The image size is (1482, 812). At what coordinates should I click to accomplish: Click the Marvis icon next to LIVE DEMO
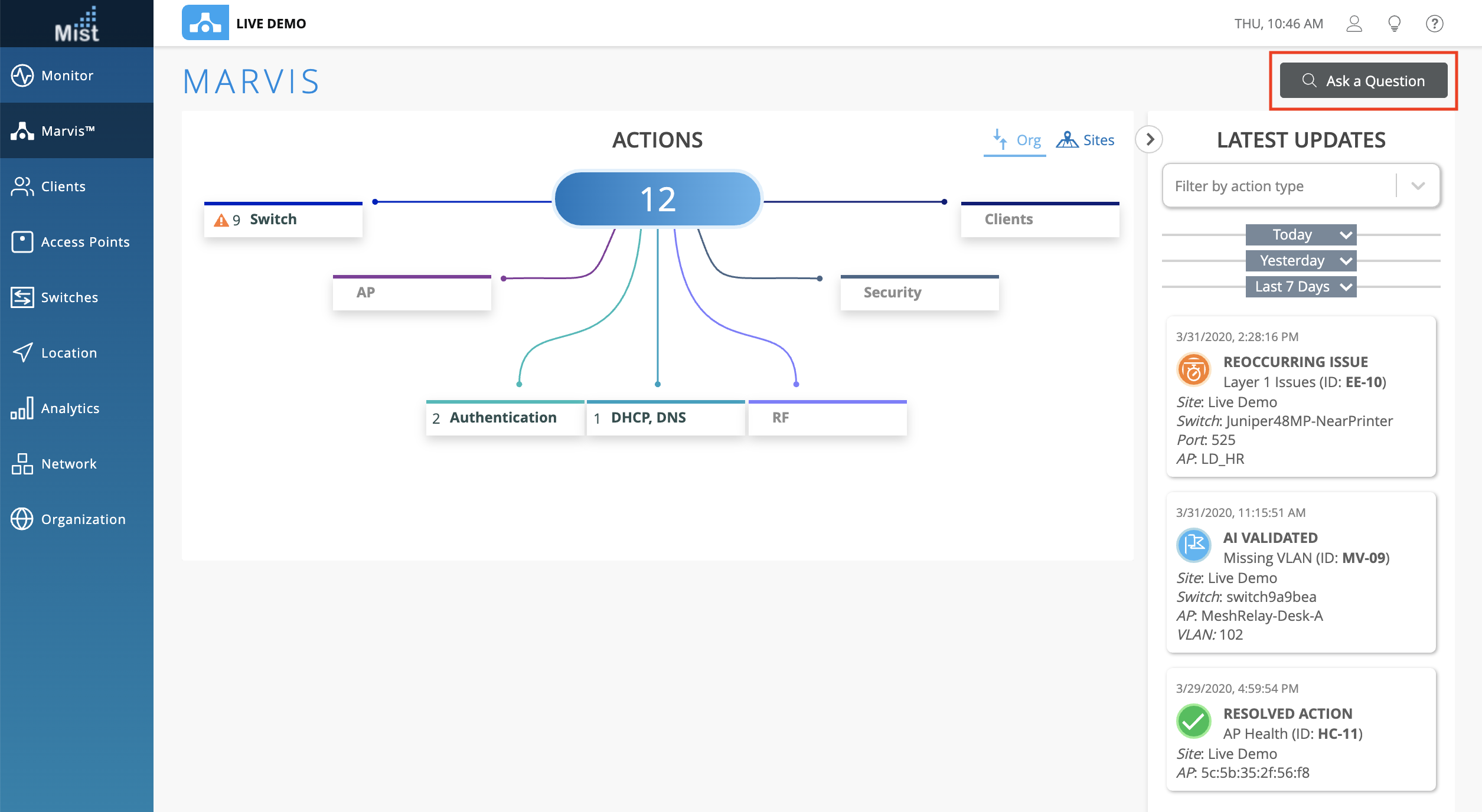205,23
